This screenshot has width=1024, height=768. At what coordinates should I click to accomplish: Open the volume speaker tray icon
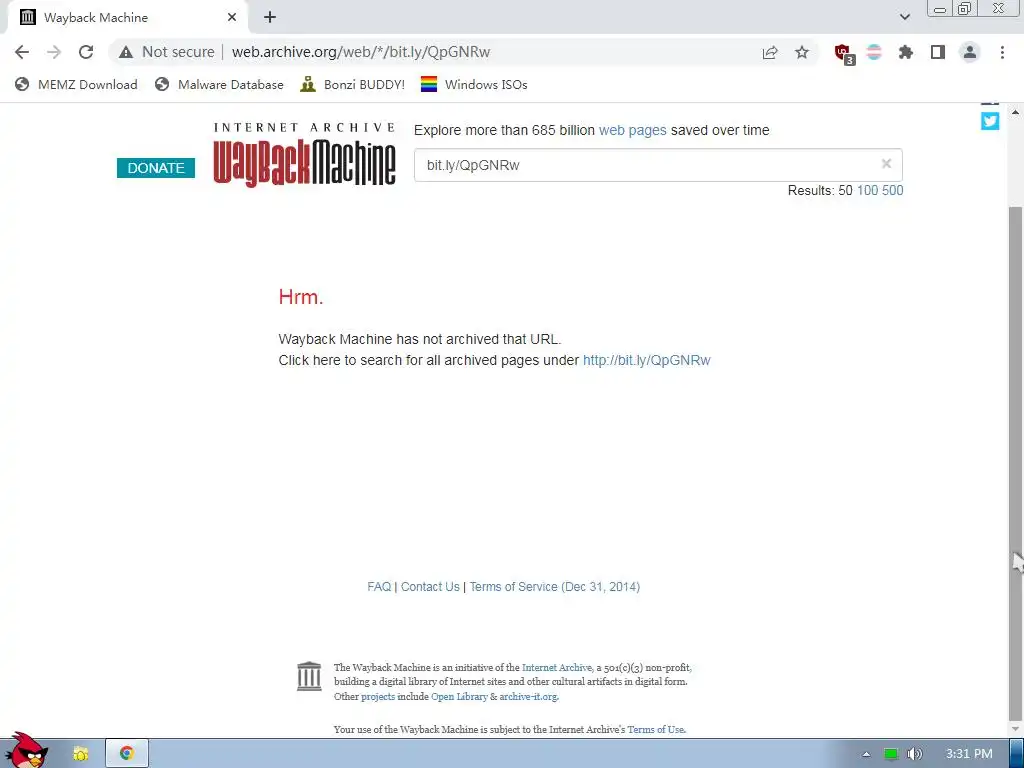pyautogui.click(x=915, y=754)
